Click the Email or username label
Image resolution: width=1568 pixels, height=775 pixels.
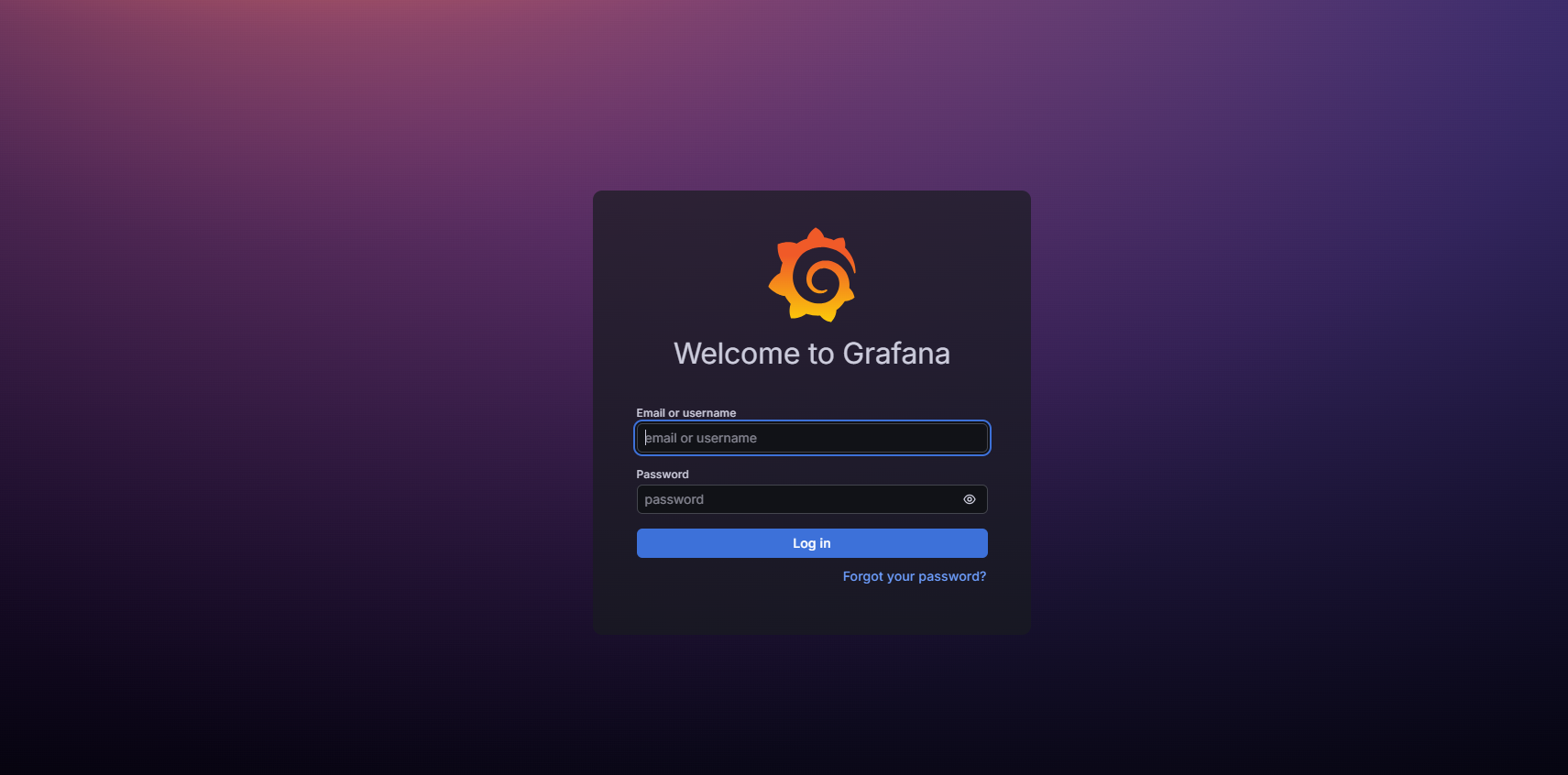686,413
